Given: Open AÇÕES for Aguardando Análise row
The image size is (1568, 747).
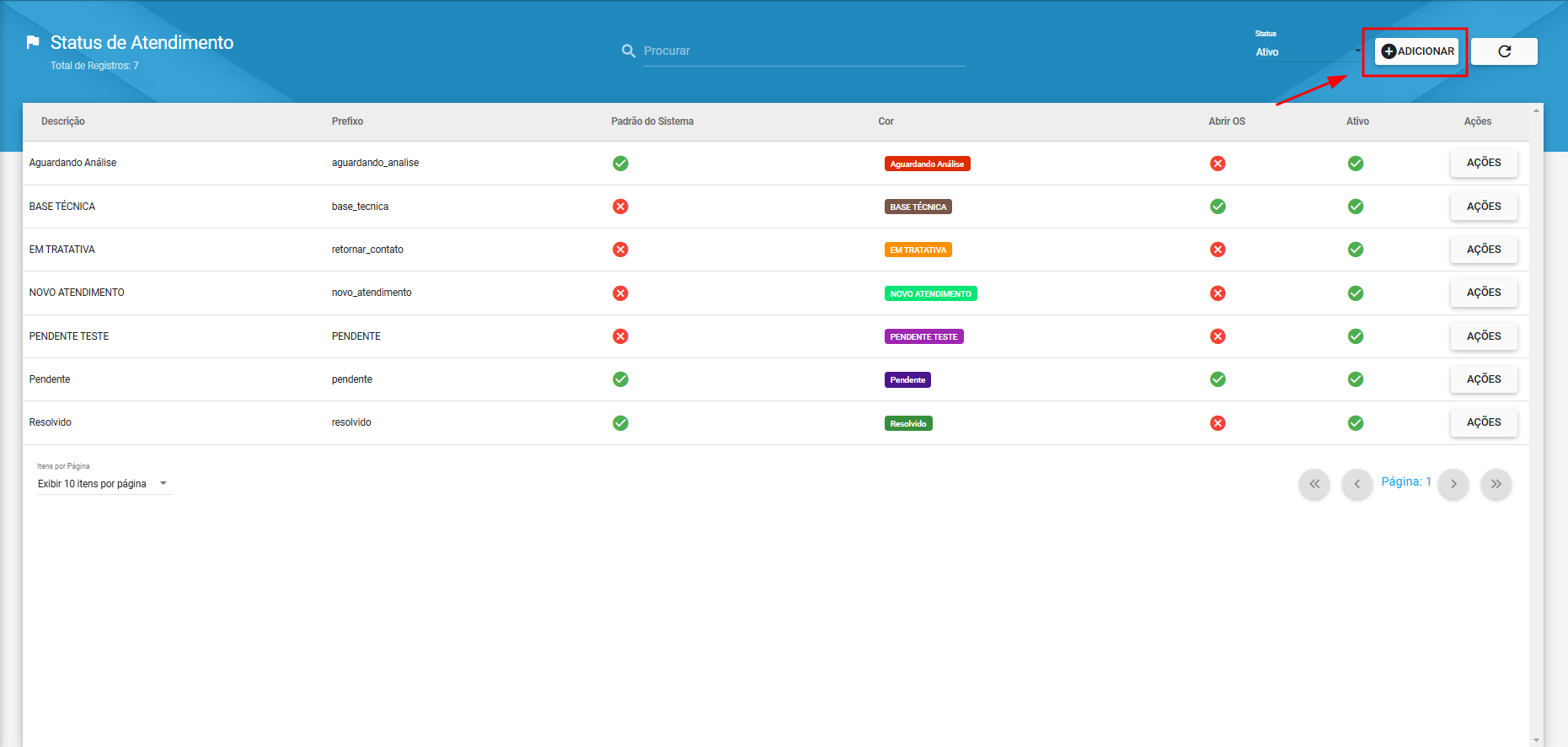Looking at the screenshot, I should coord(1484,163).
